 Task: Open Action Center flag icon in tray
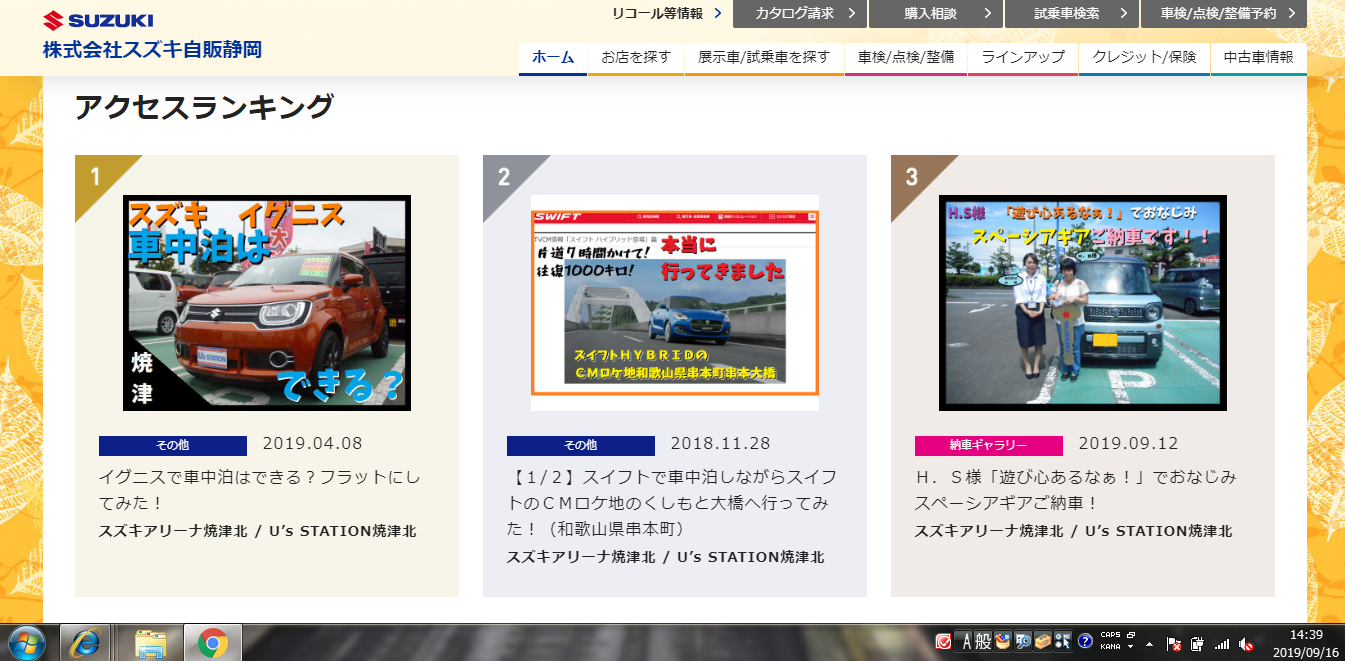(1175, 643)
